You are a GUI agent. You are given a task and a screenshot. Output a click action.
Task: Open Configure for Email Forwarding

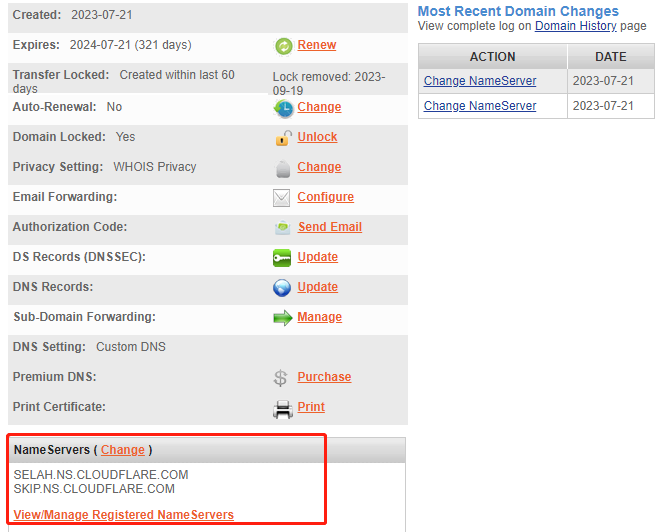325,197
